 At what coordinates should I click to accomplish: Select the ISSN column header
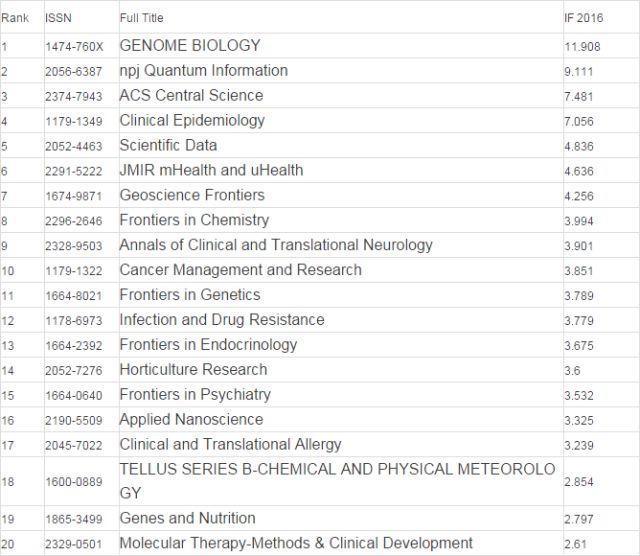[x=58, y=18]
